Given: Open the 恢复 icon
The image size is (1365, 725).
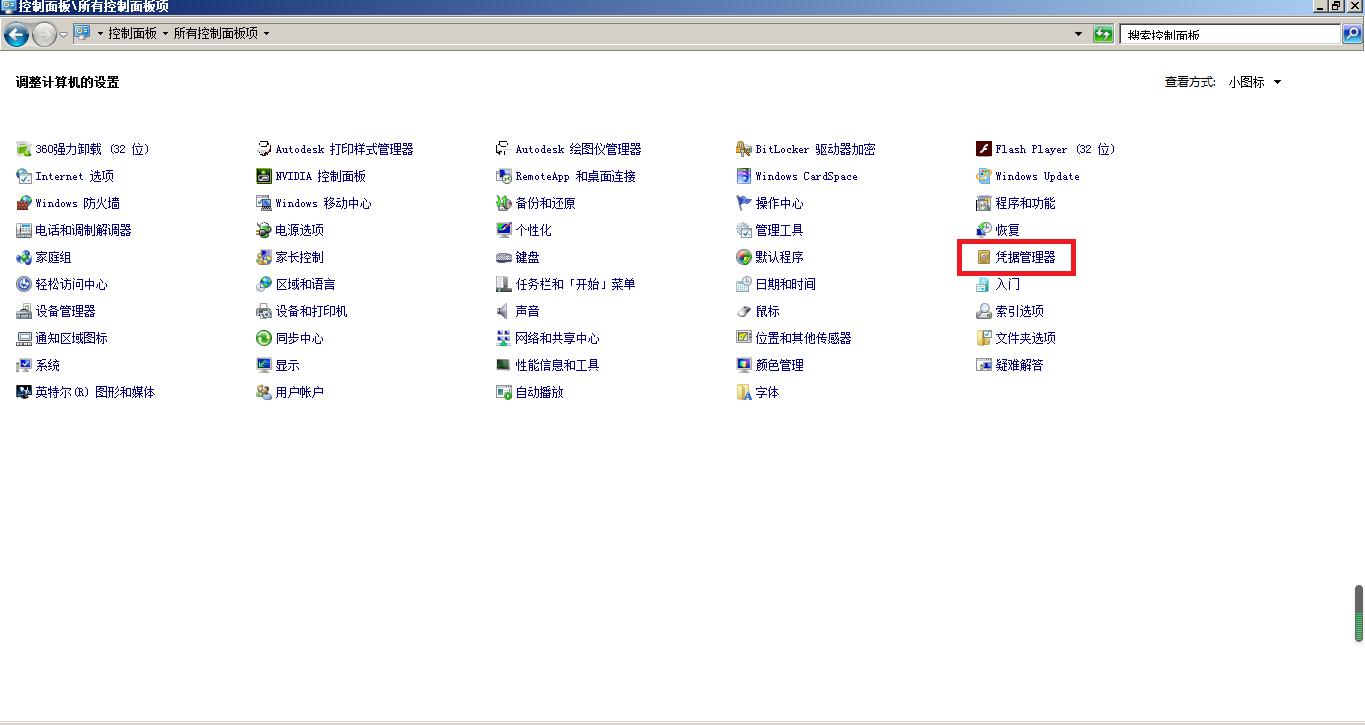Looking at the screenshot, I should tap(984, 230).
